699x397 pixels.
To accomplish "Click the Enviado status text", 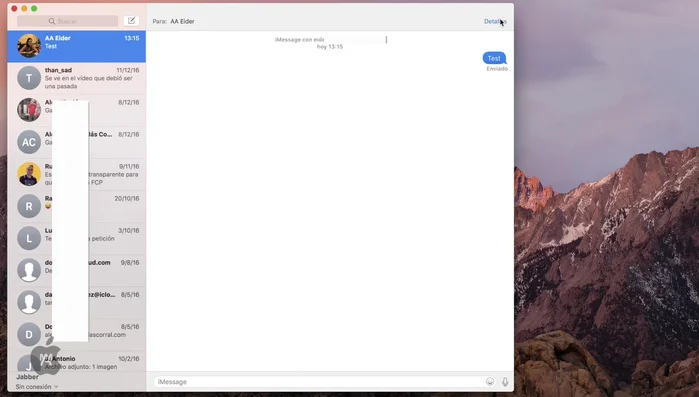I will pos(497,69).
